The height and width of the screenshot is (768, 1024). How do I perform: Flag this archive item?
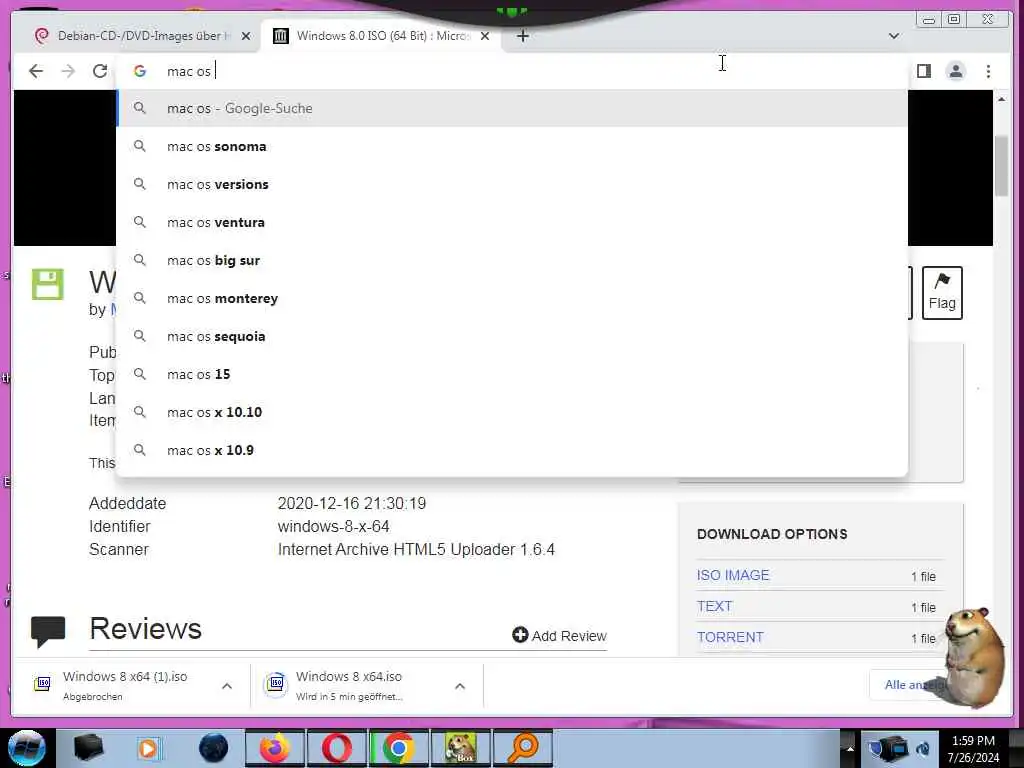coord(942,293)
